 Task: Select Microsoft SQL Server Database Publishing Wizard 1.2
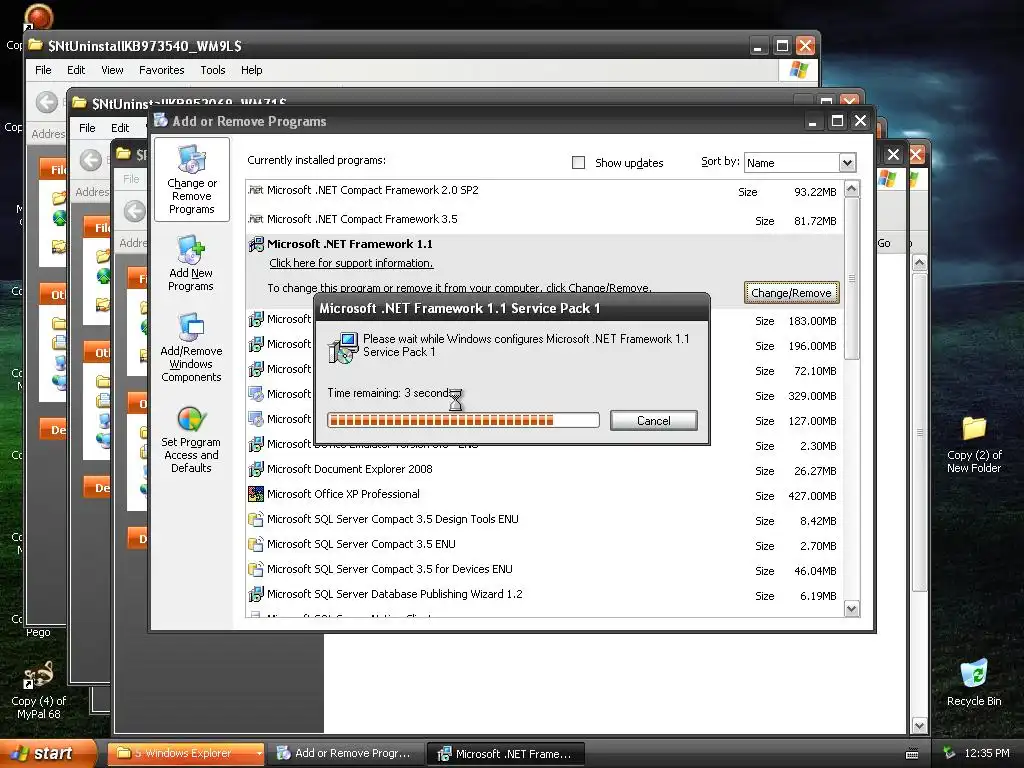[x=545, y=595]
